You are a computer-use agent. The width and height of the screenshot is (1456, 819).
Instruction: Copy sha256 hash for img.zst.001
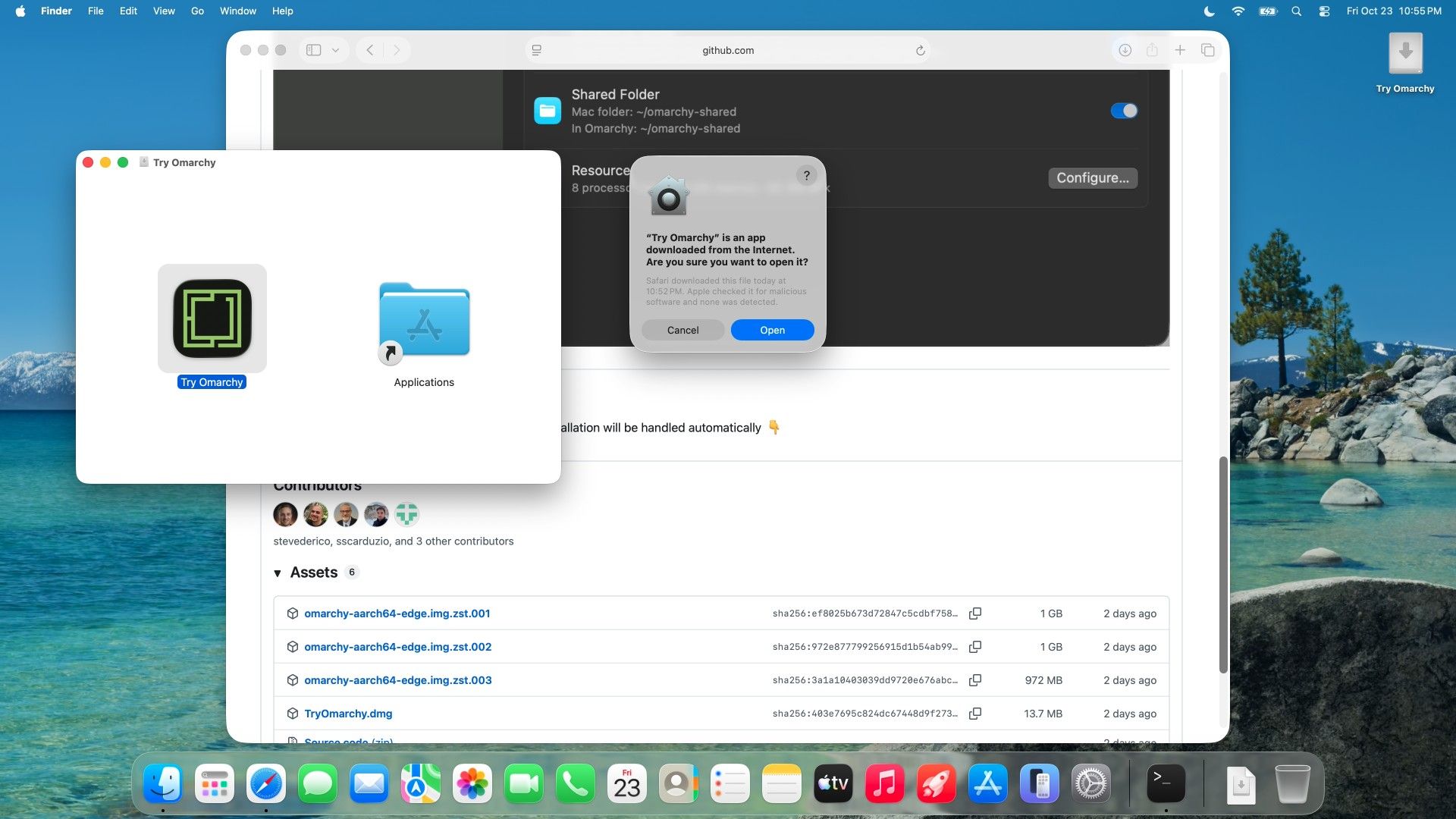[x=975, y=613]
